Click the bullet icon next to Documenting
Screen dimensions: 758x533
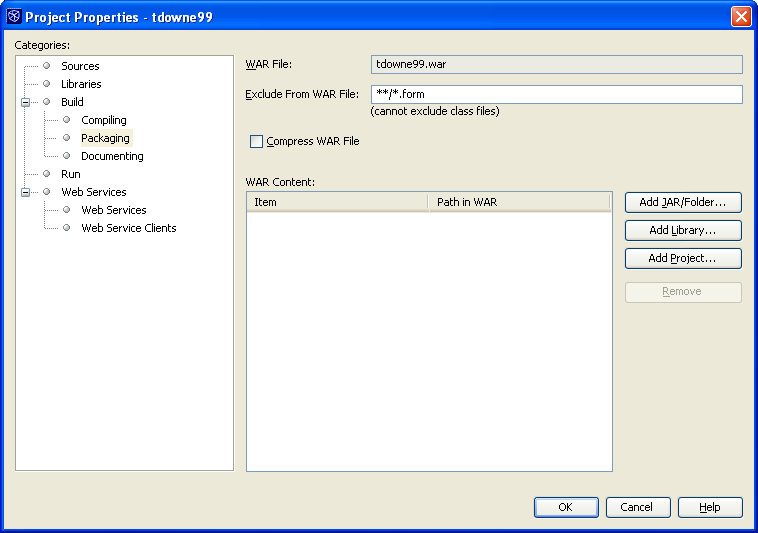coord(67,156)
